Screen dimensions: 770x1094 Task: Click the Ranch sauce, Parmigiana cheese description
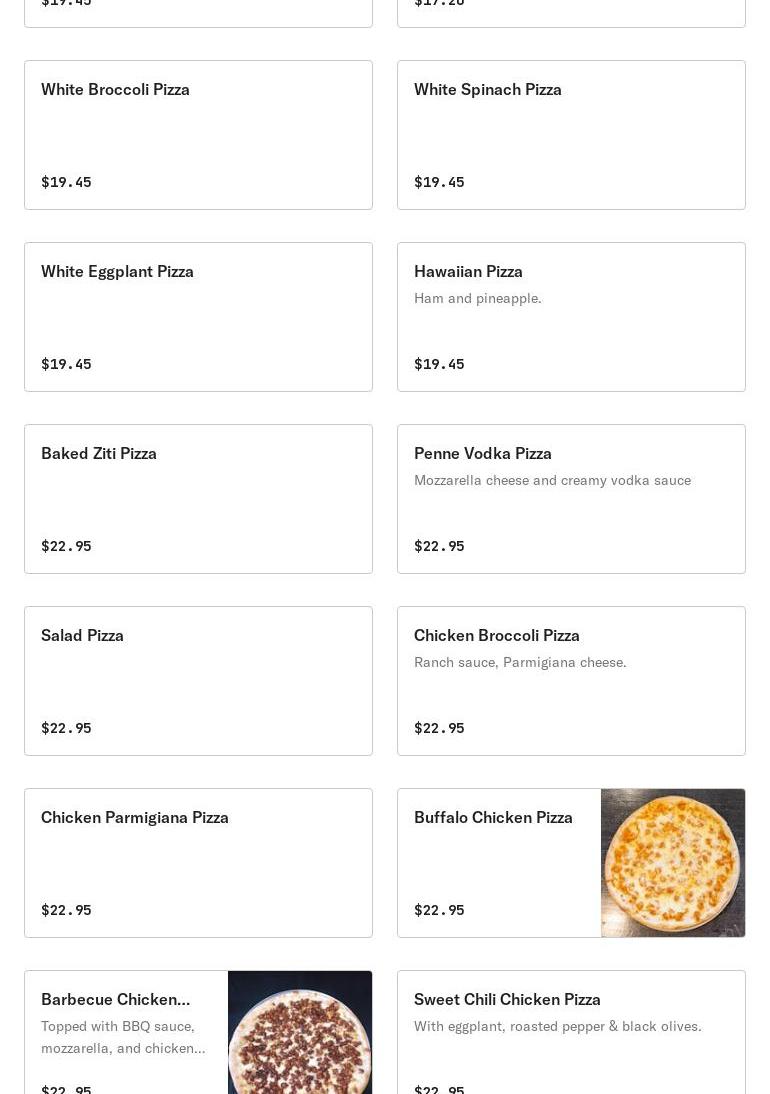click(x=520, y=663)
